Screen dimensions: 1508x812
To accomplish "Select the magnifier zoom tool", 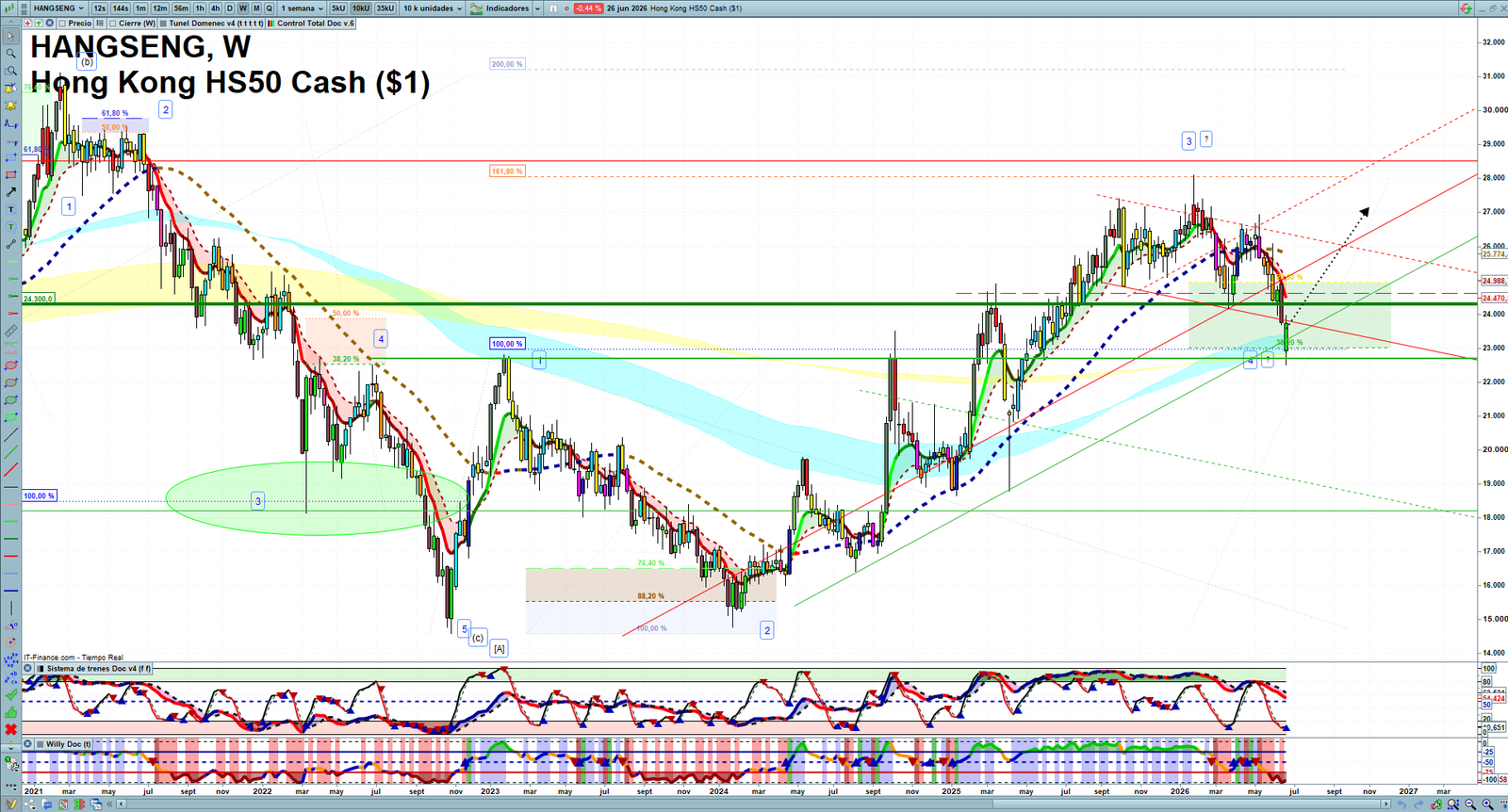I will [11, 53].
